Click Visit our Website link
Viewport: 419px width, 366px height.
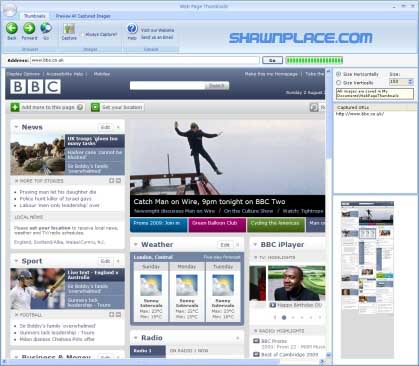(157, 30)
